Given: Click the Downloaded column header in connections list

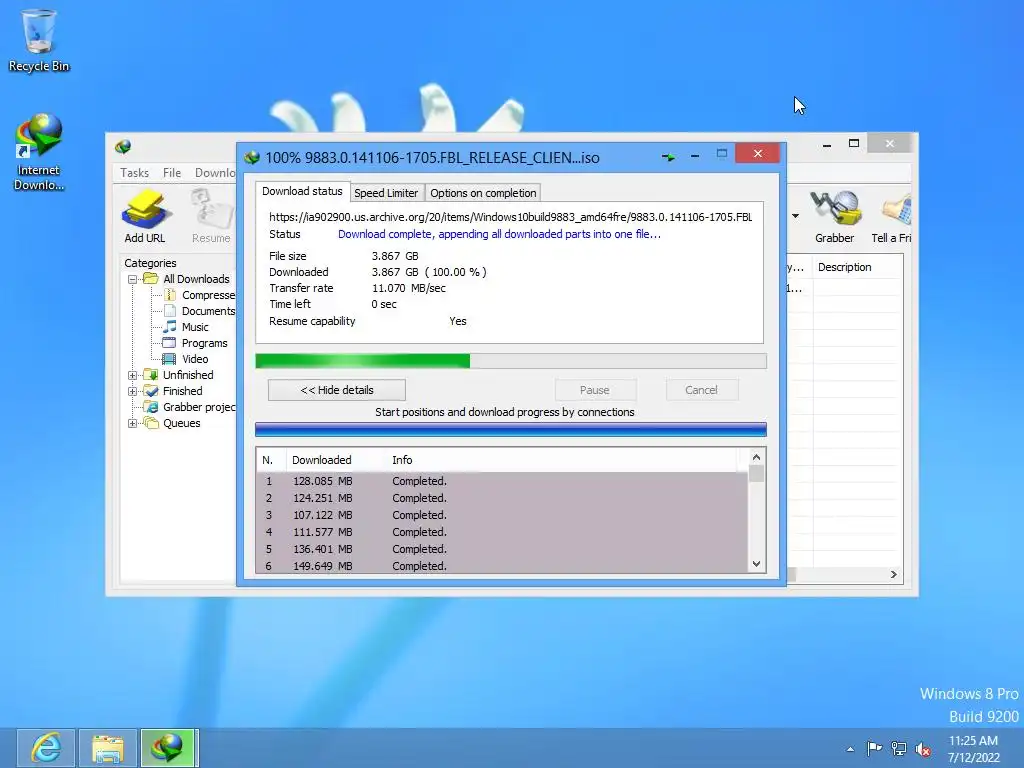Looking at the screenshot, I should point(335,460).
